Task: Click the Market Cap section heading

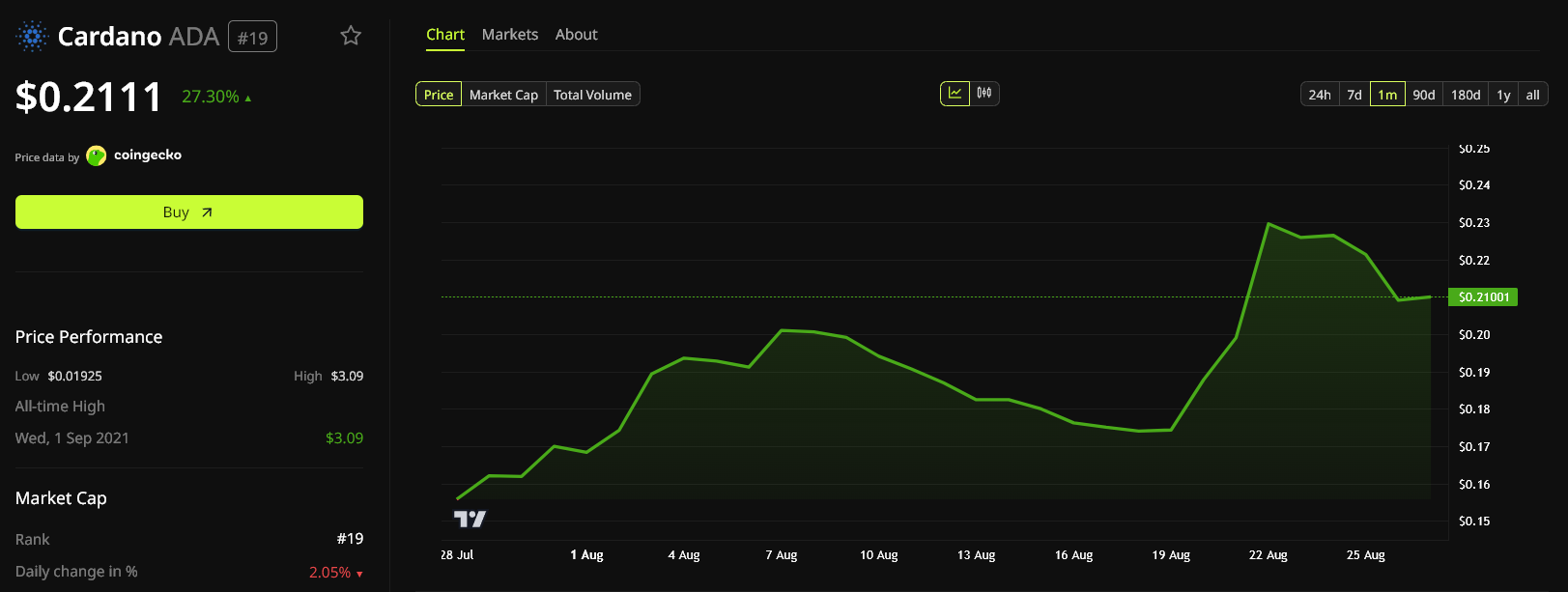Action: click(x=61, y=498)
